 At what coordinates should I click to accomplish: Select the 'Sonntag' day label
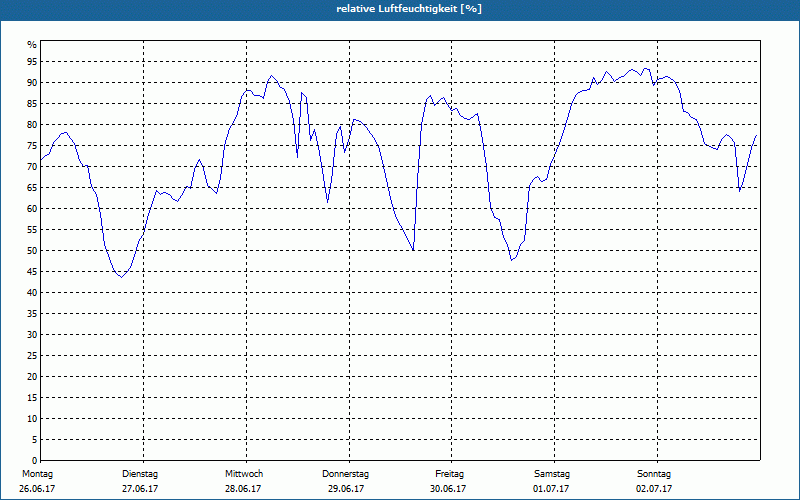(x=654, y=474)
